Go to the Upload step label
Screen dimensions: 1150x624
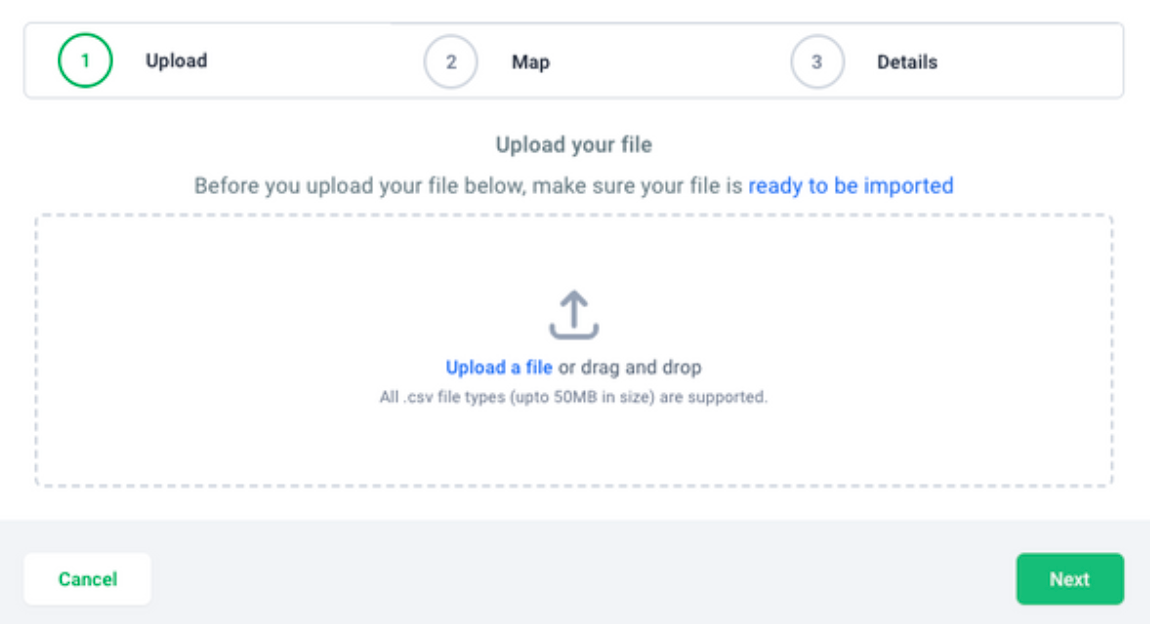(176, 61)
